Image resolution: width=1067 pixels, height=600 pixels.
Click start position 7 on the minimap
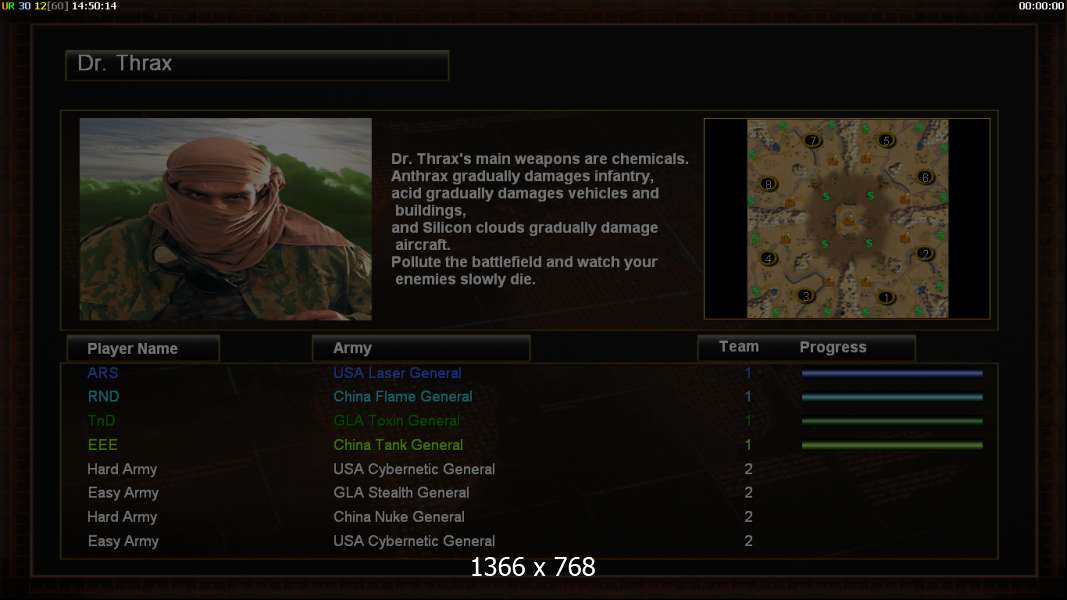pos(813,141)
